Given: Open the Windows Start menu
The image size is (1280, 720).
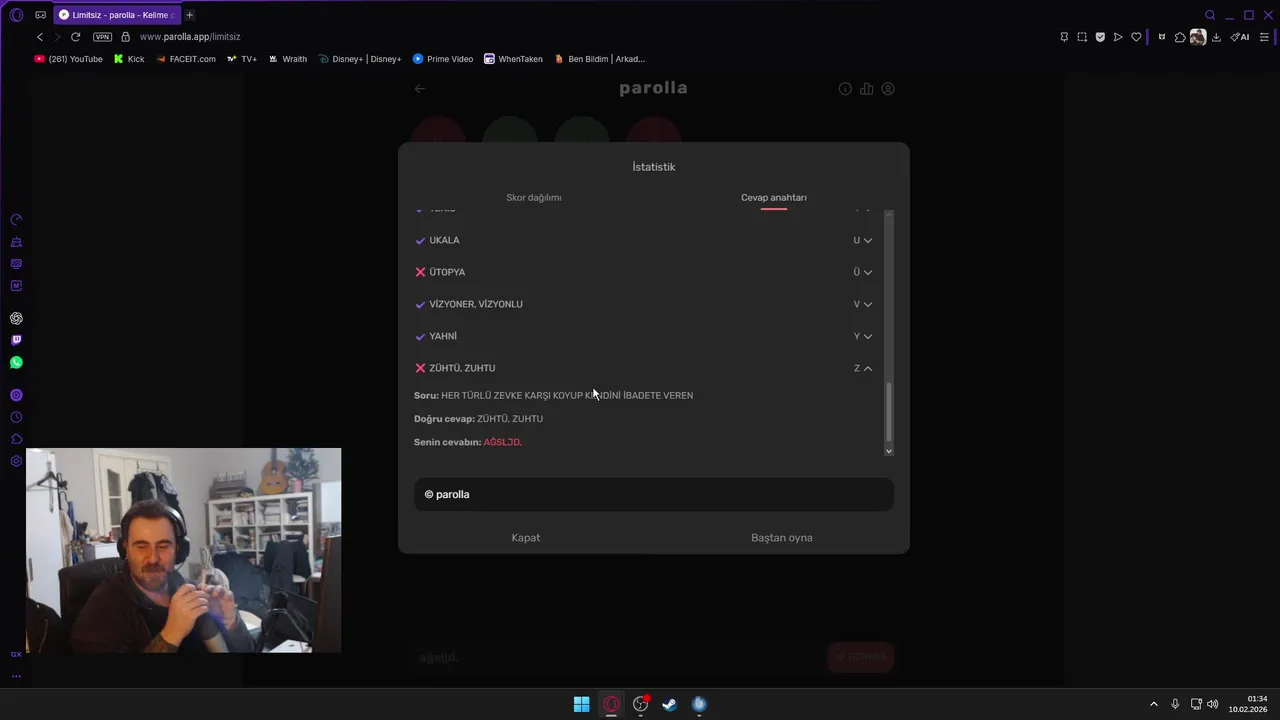Looking at the screenshot, I should tap(581, 704).
